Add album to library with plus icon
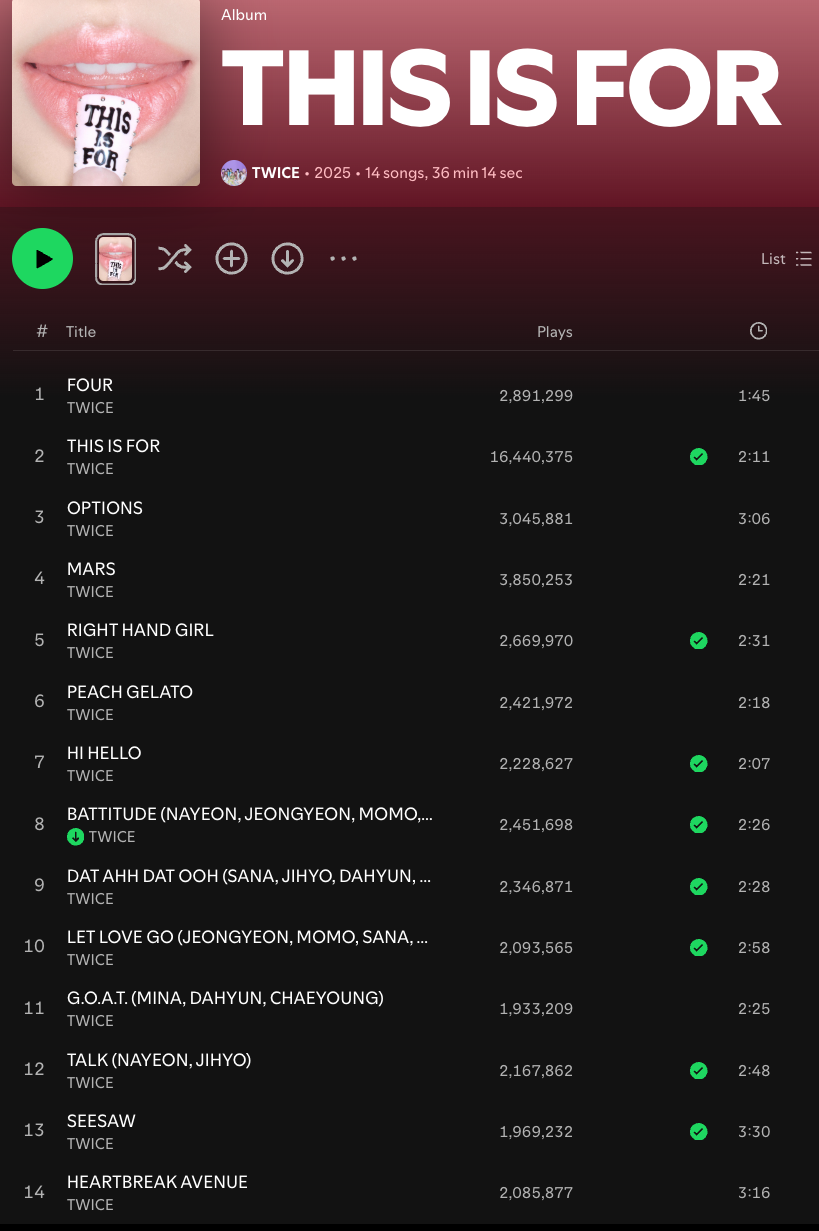The width and height of the screenshot is (819, 1231). pos(231,259)
